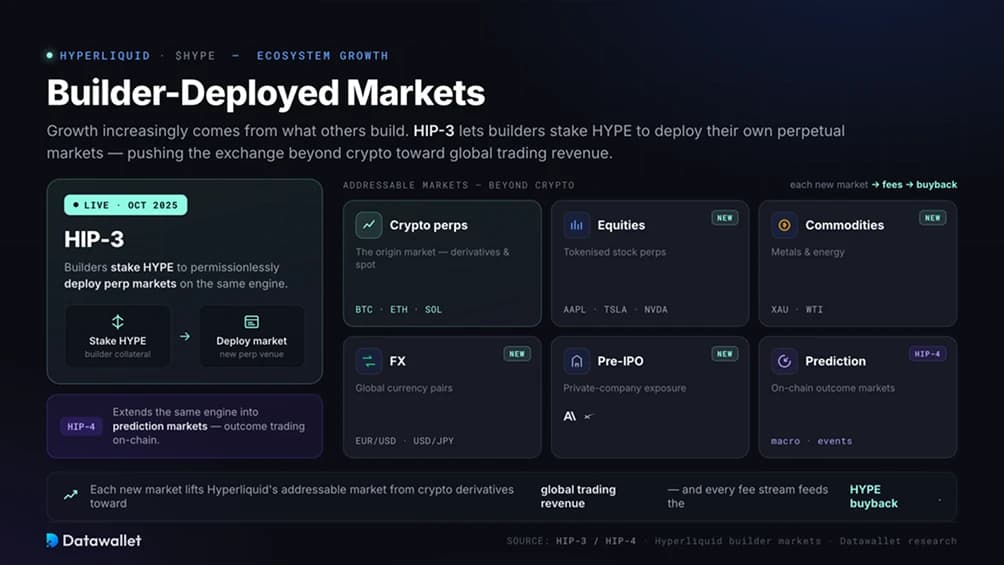Click the Equities card title
The width and height of the screenshot is (1004, 565).
point(621,225)
